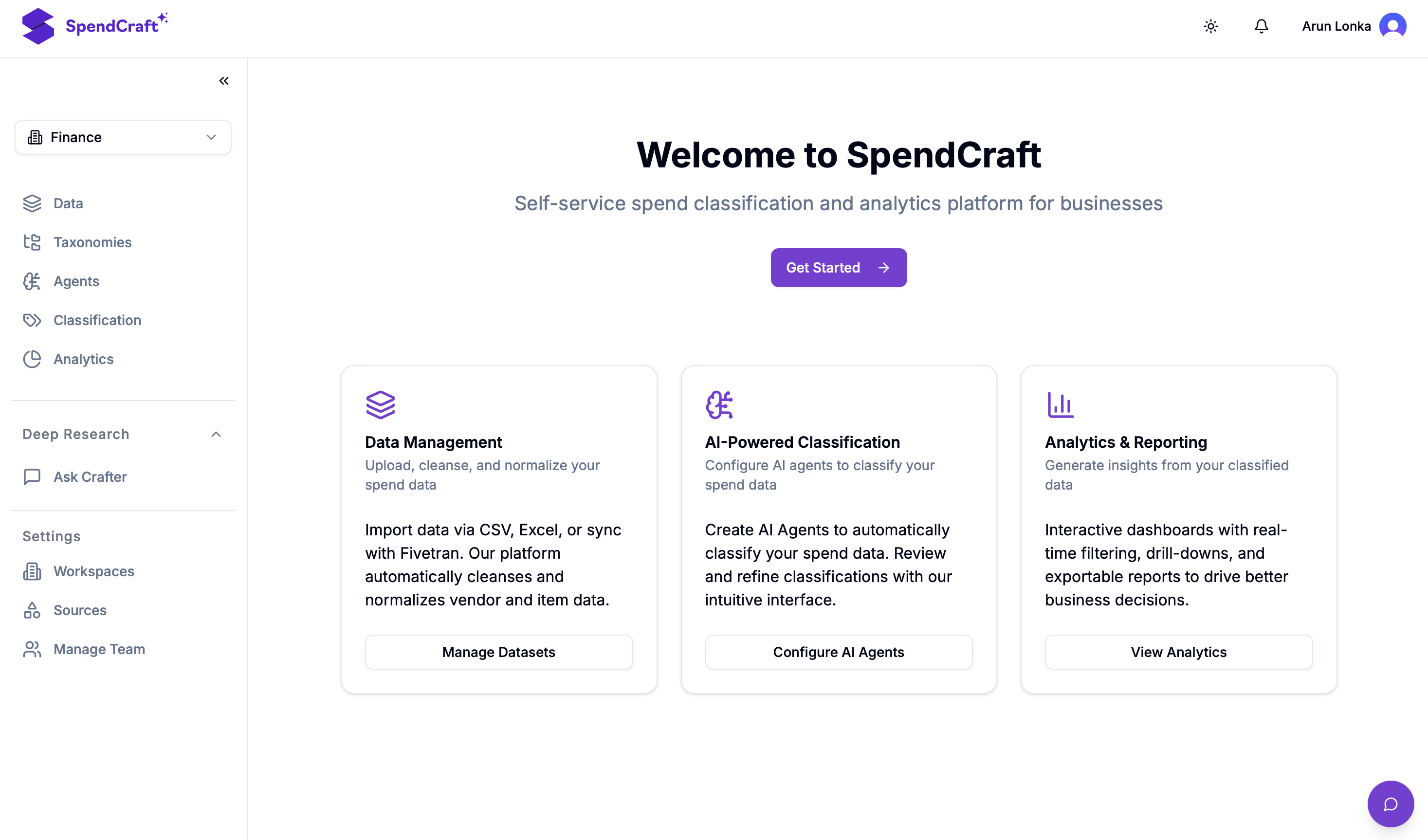Click the Manage Datasets button
This screenshot has height=840, width=1428.
pos(499,652)
